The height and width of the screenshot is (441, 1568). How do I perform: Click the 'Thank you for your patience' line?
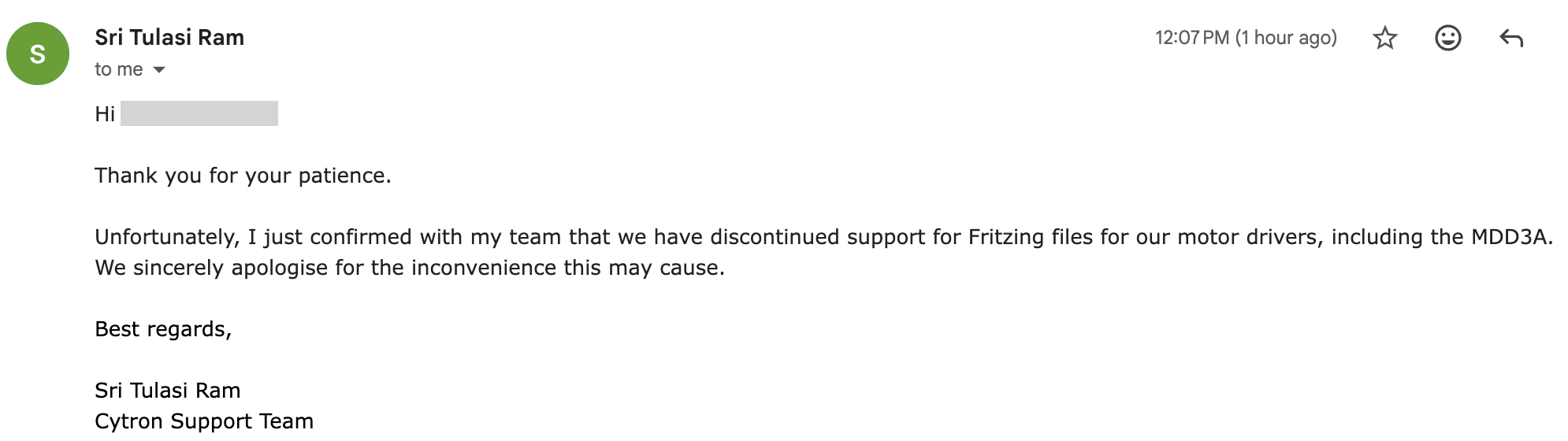click(x=243, y=175)
